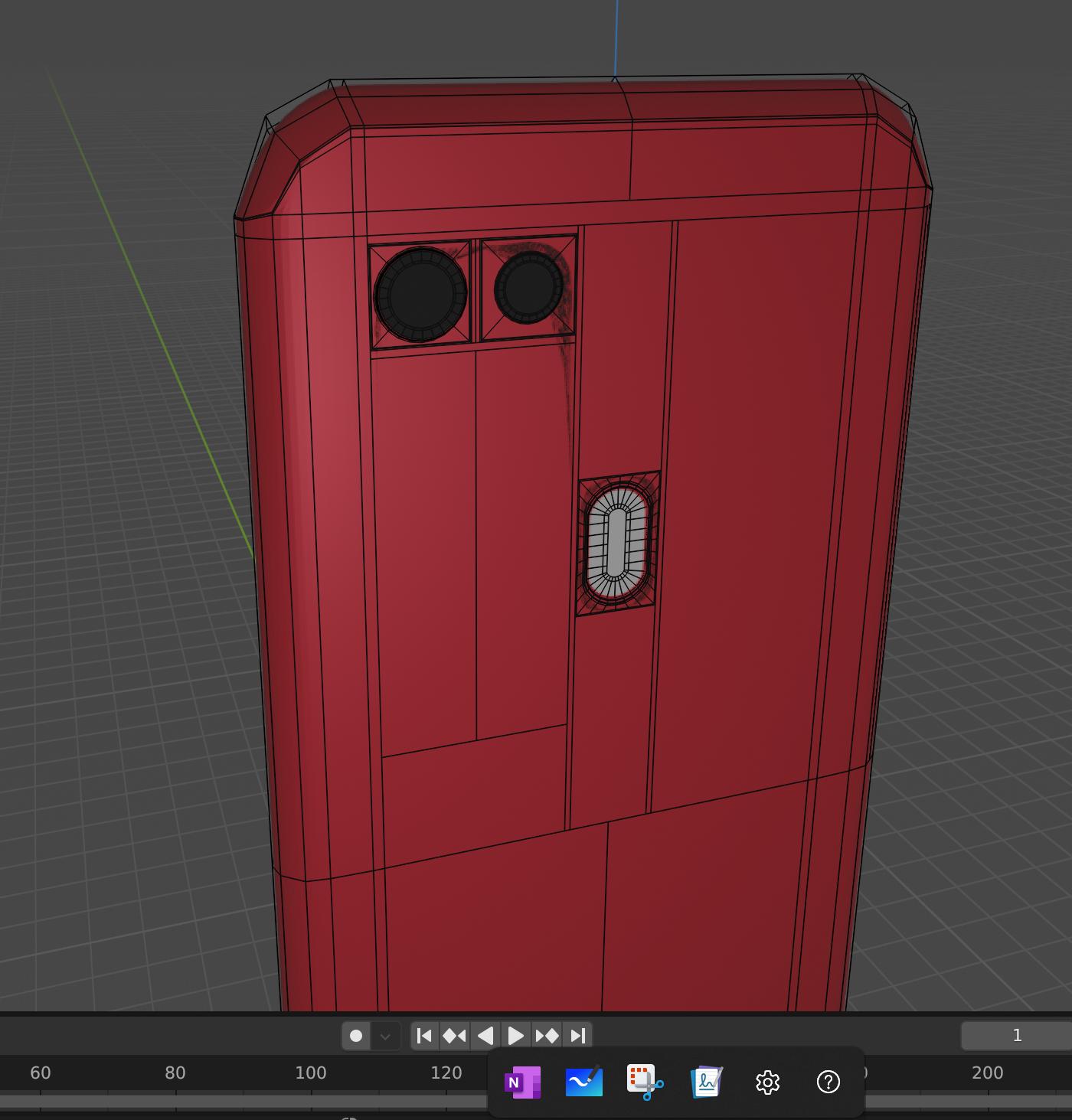
Task: Play the animation forward
Action: [x=516, y=1036]
